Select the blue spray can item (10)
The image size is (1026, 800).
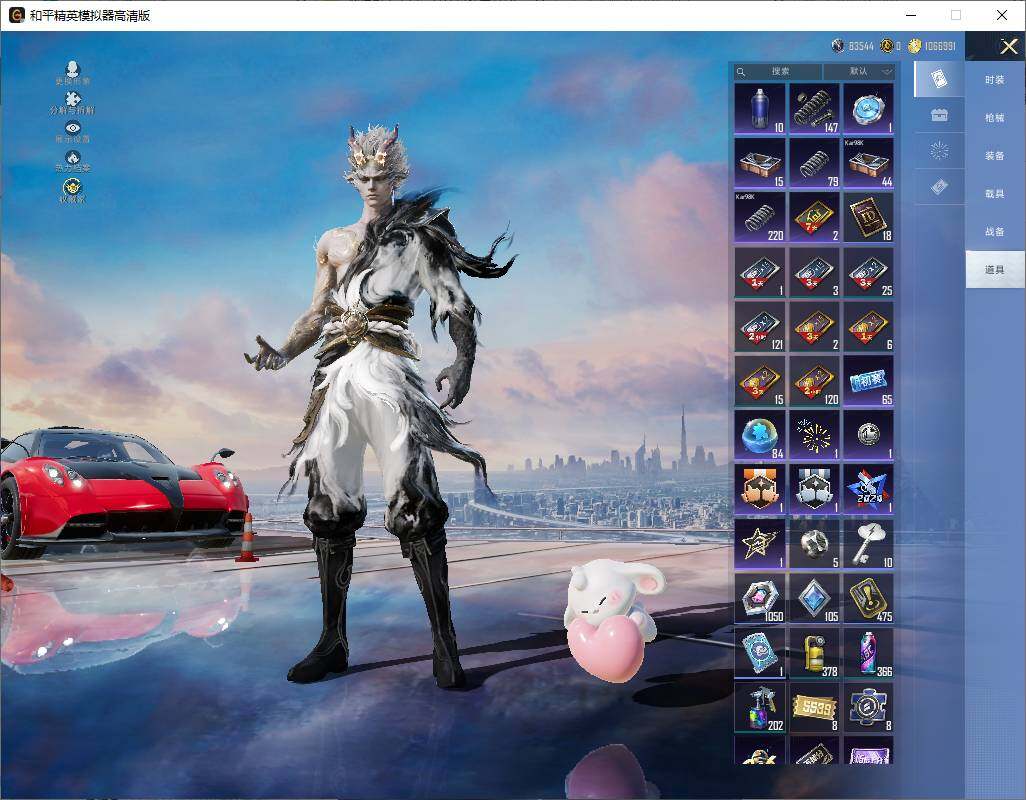pos(760,109)
